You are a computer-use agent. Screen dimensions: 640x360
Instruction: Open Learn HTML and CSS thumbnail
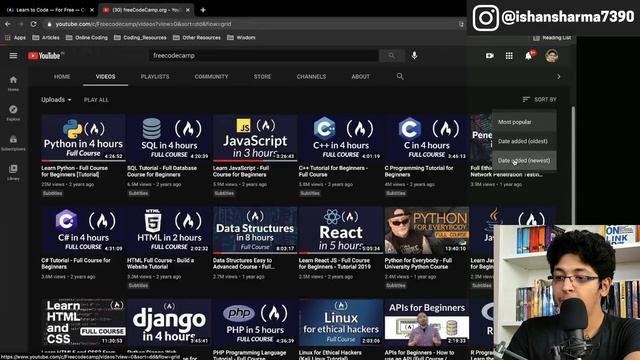pos(83,322)
